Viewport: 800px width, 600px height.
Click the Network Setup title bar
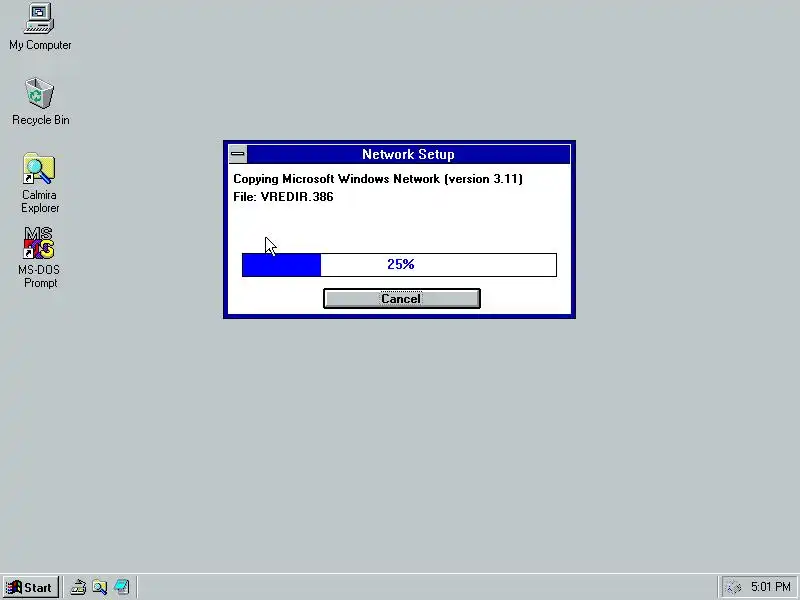click(408, 154)
